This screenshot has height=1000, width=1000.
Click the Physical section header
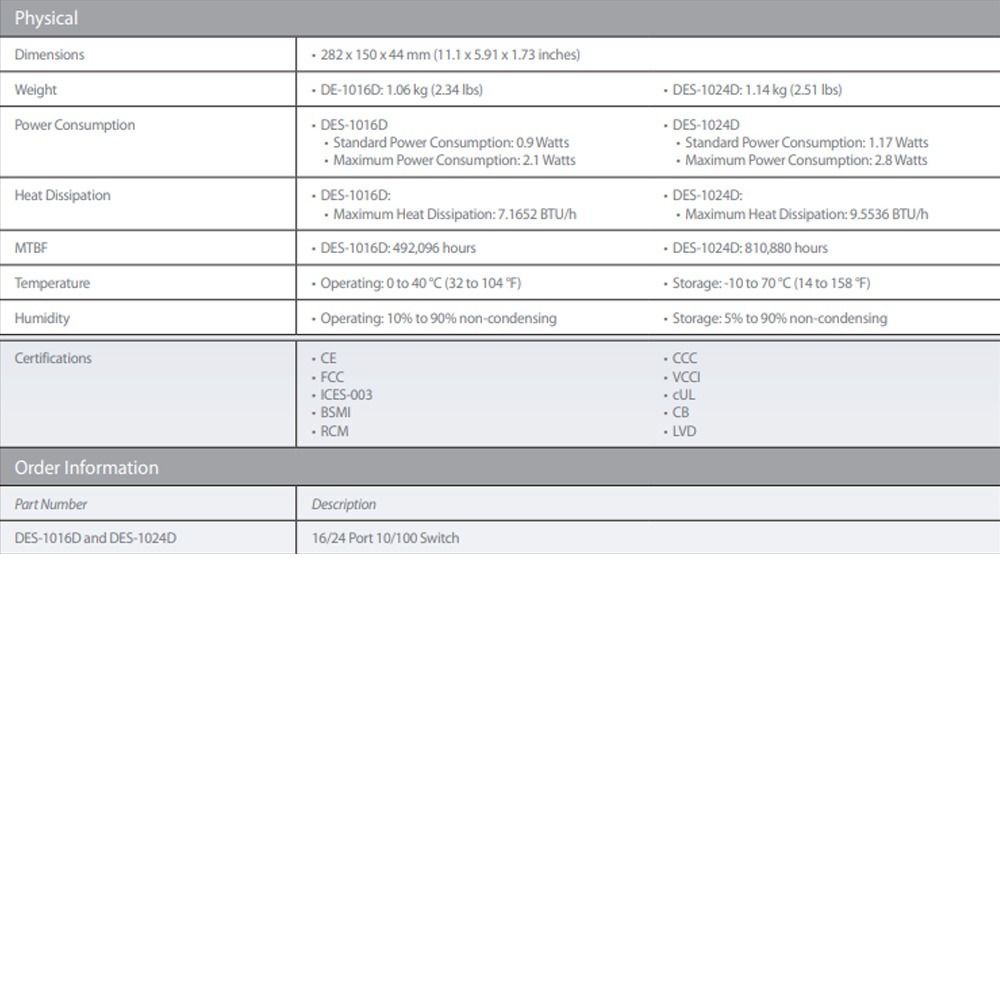46,18
